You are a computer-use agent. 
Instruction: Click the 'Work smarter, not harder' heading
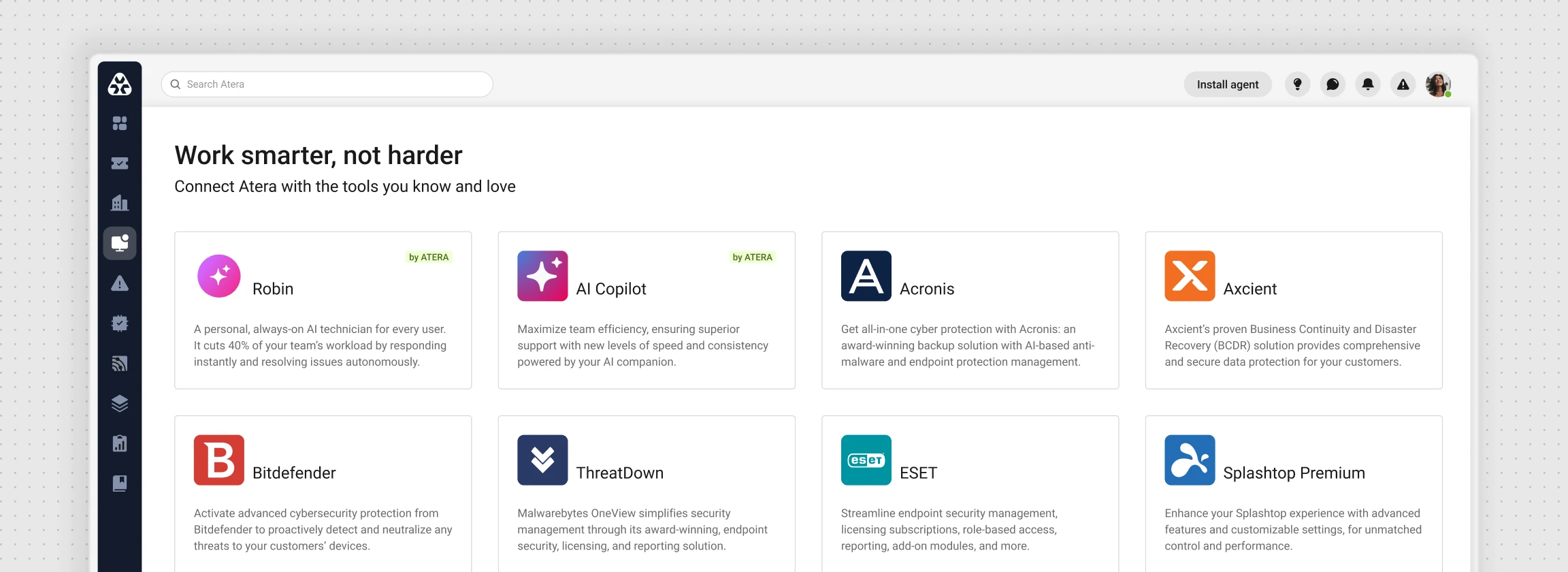(318, 155)
